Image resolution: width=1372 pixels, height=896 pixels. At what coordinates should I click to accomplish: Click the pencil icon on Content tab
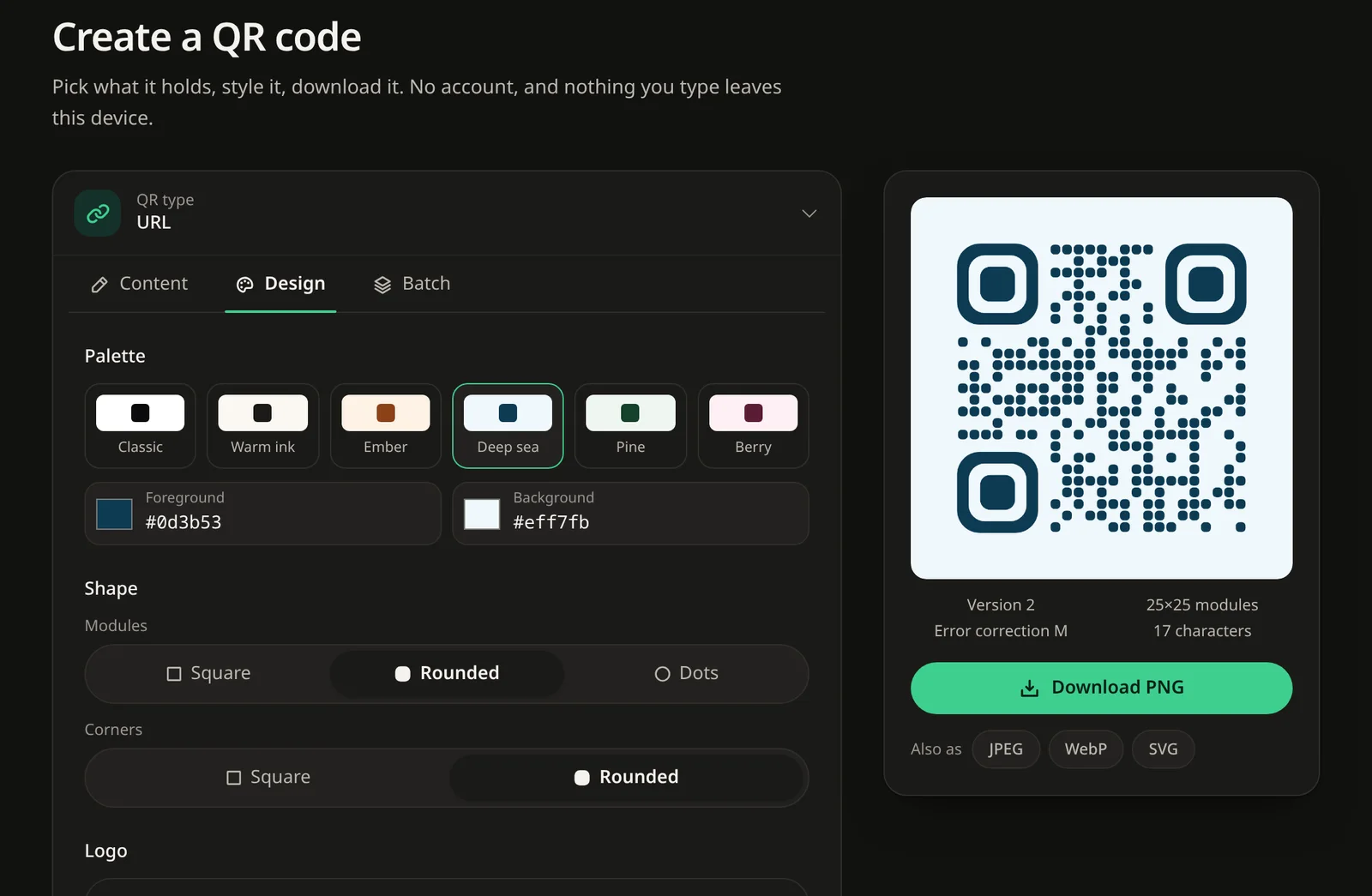(x=99, y=285)
